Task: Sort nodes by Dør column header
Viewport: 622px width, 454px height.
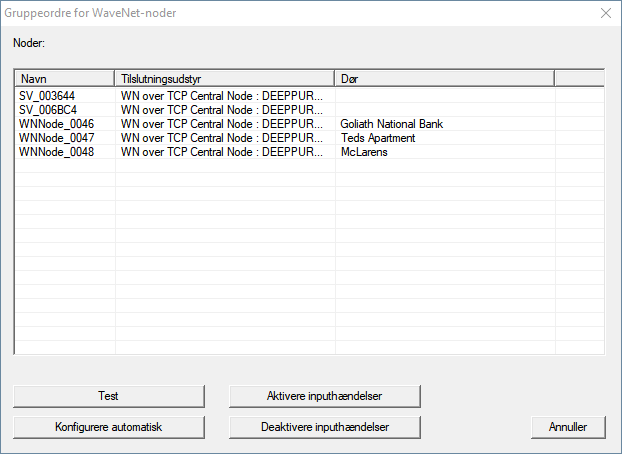Action: click(x=444, y=78)
